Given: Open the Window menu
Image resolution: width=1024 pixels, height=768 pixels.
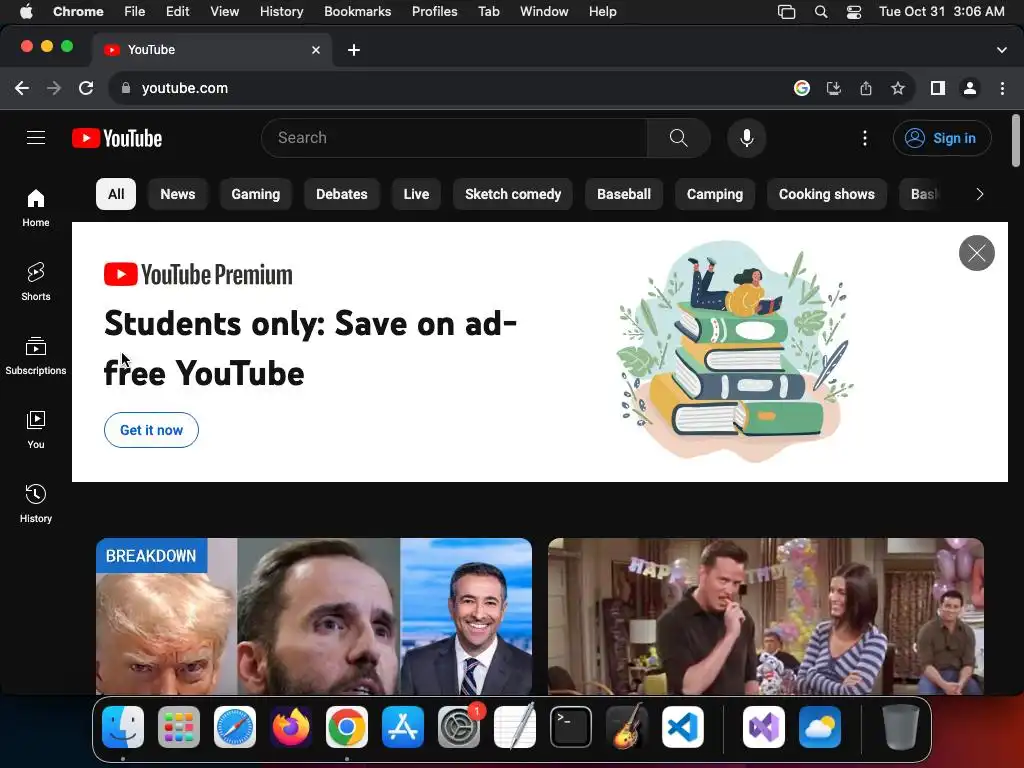Looking at the screenshot, I should 544,11.
